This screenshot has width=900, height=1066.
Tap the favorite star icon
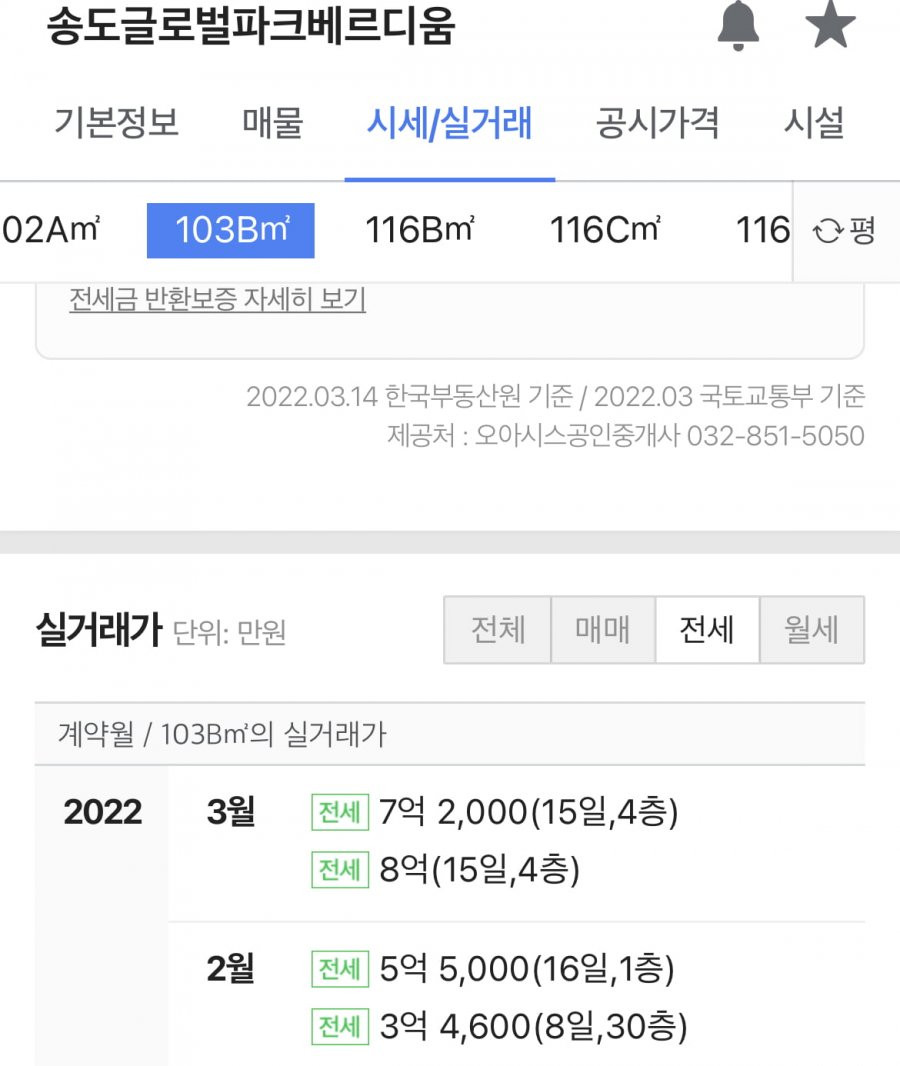(830, 24)
